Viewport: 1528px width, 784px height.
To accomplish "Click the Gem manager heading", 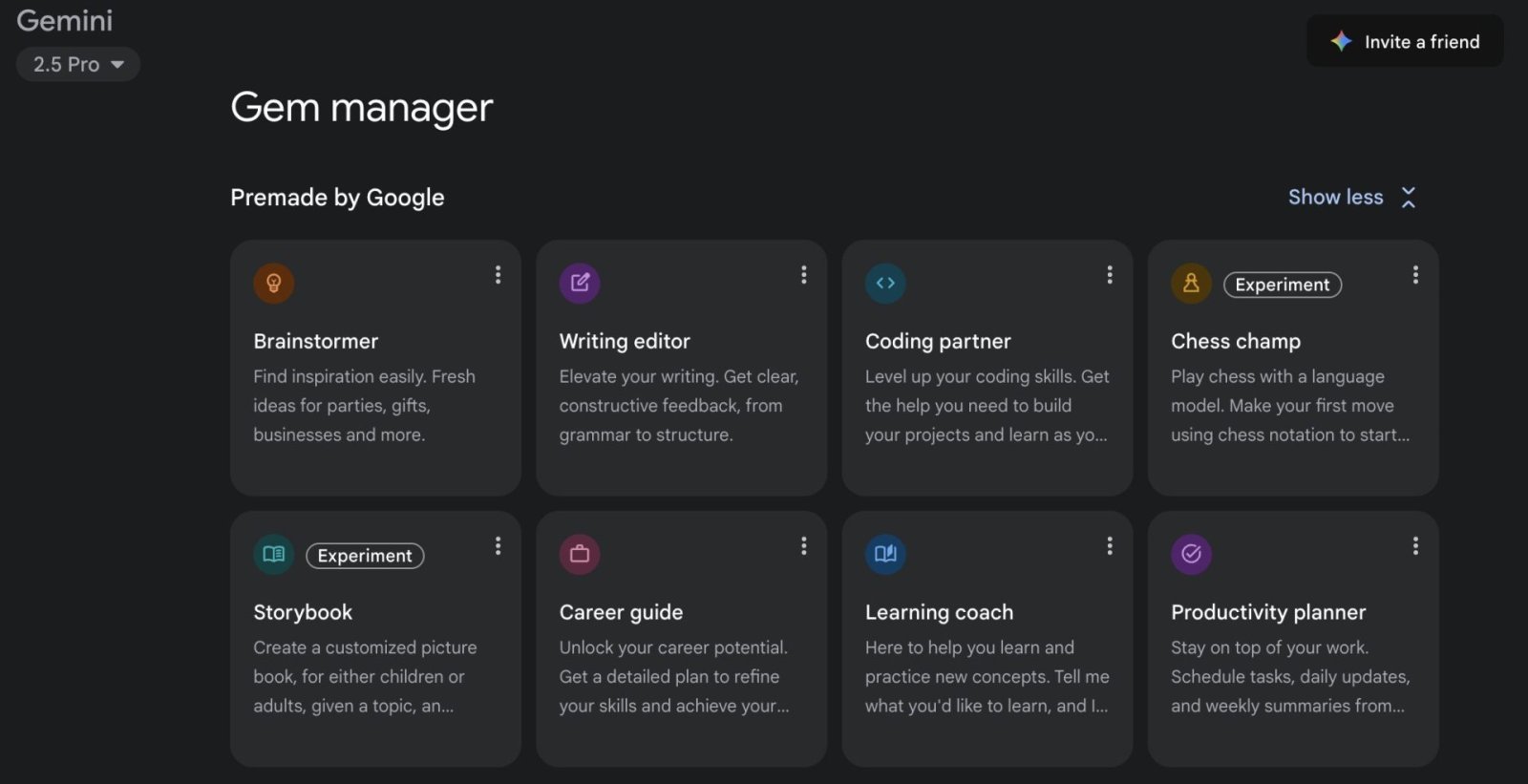I will tap(361, 107).
